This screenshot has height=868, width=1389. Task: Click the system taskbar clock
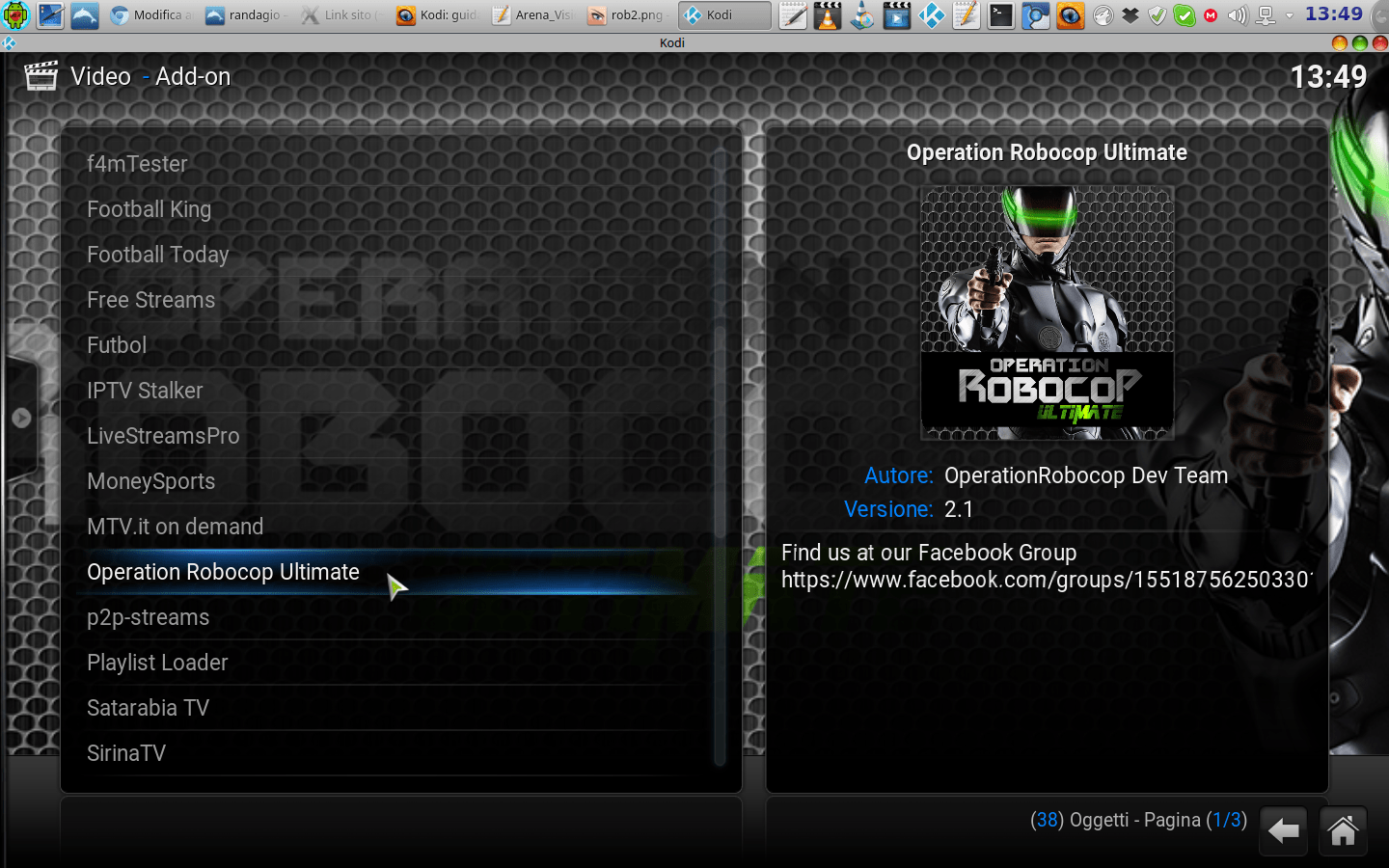coord(1334,14)
